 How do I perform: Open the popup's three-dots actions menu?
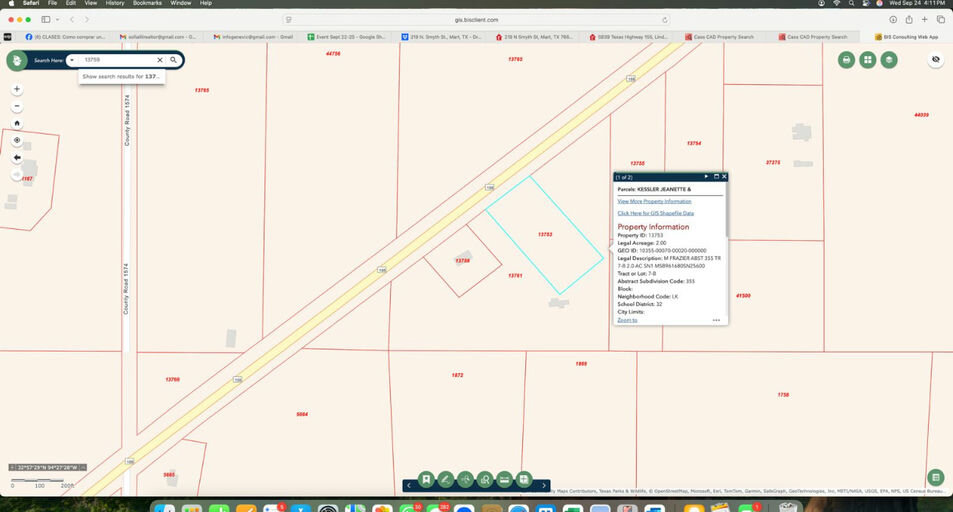point(716,320)
